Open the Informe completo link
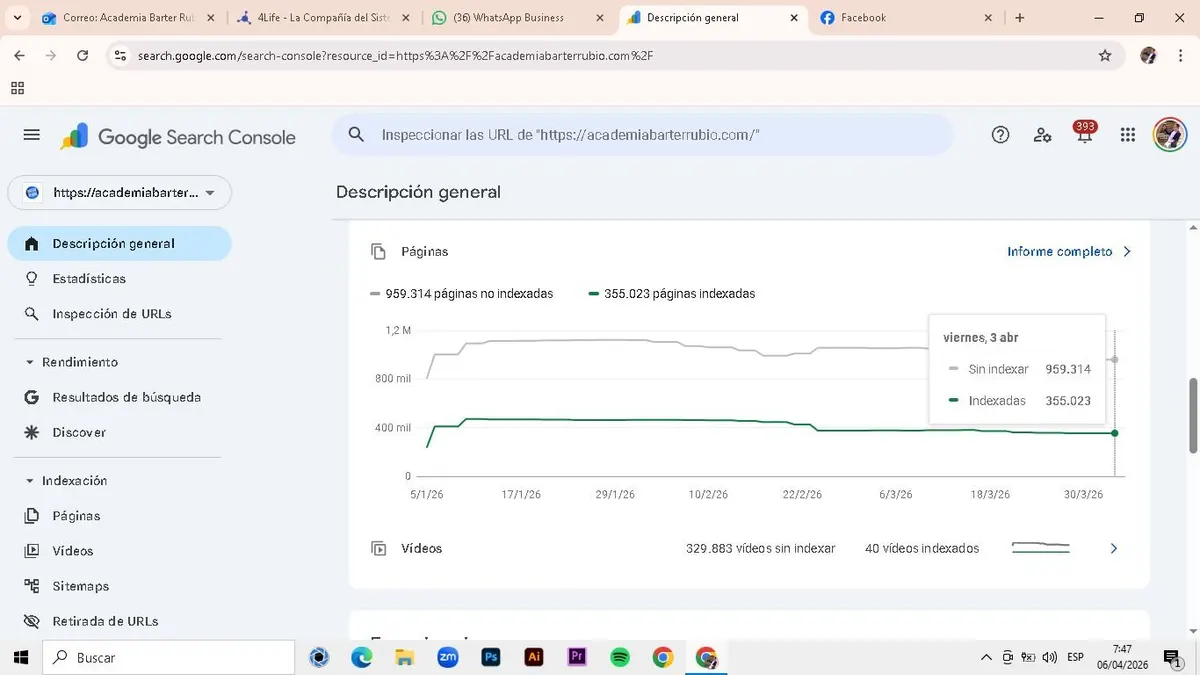This screenshot has height=675, width=1200. tap(1059, 252)
